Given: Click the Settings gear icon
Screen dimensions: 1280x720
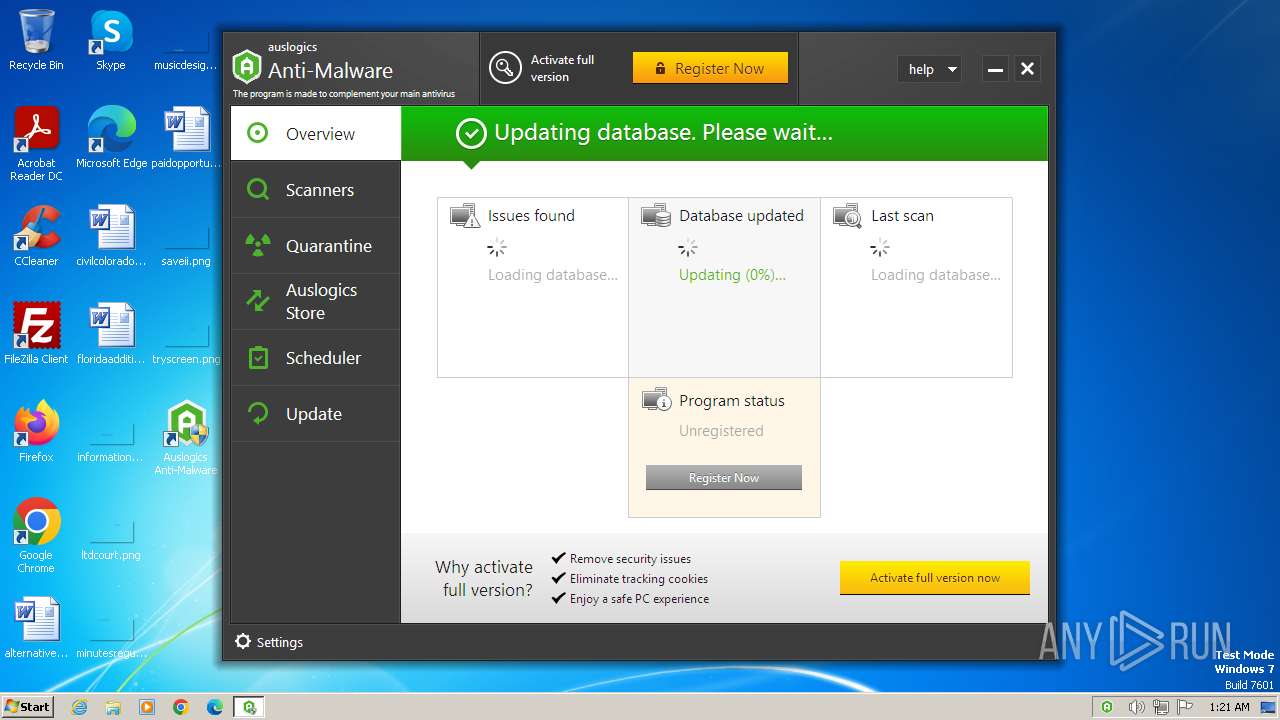Looking at the screenshot, I should 243,642.
